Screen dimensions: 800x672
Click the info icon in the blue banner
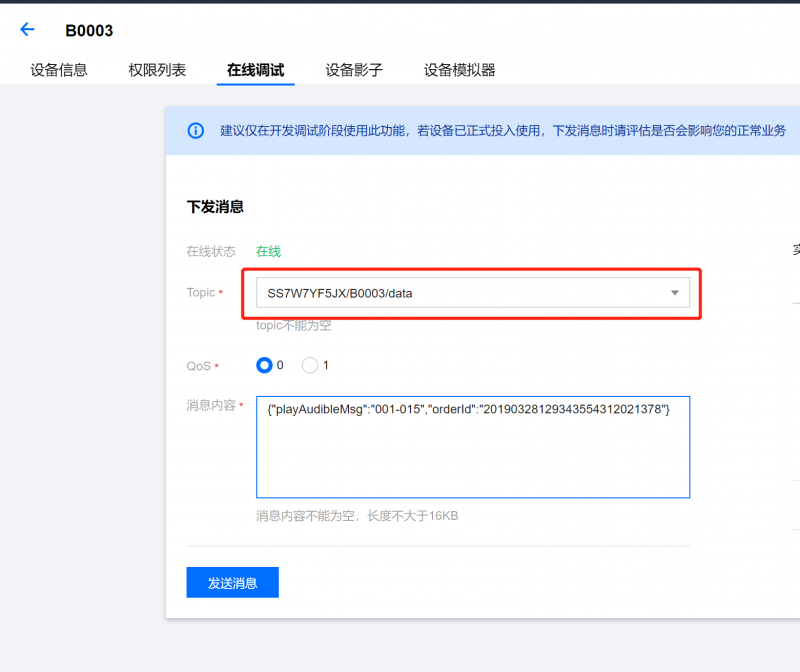196,131
